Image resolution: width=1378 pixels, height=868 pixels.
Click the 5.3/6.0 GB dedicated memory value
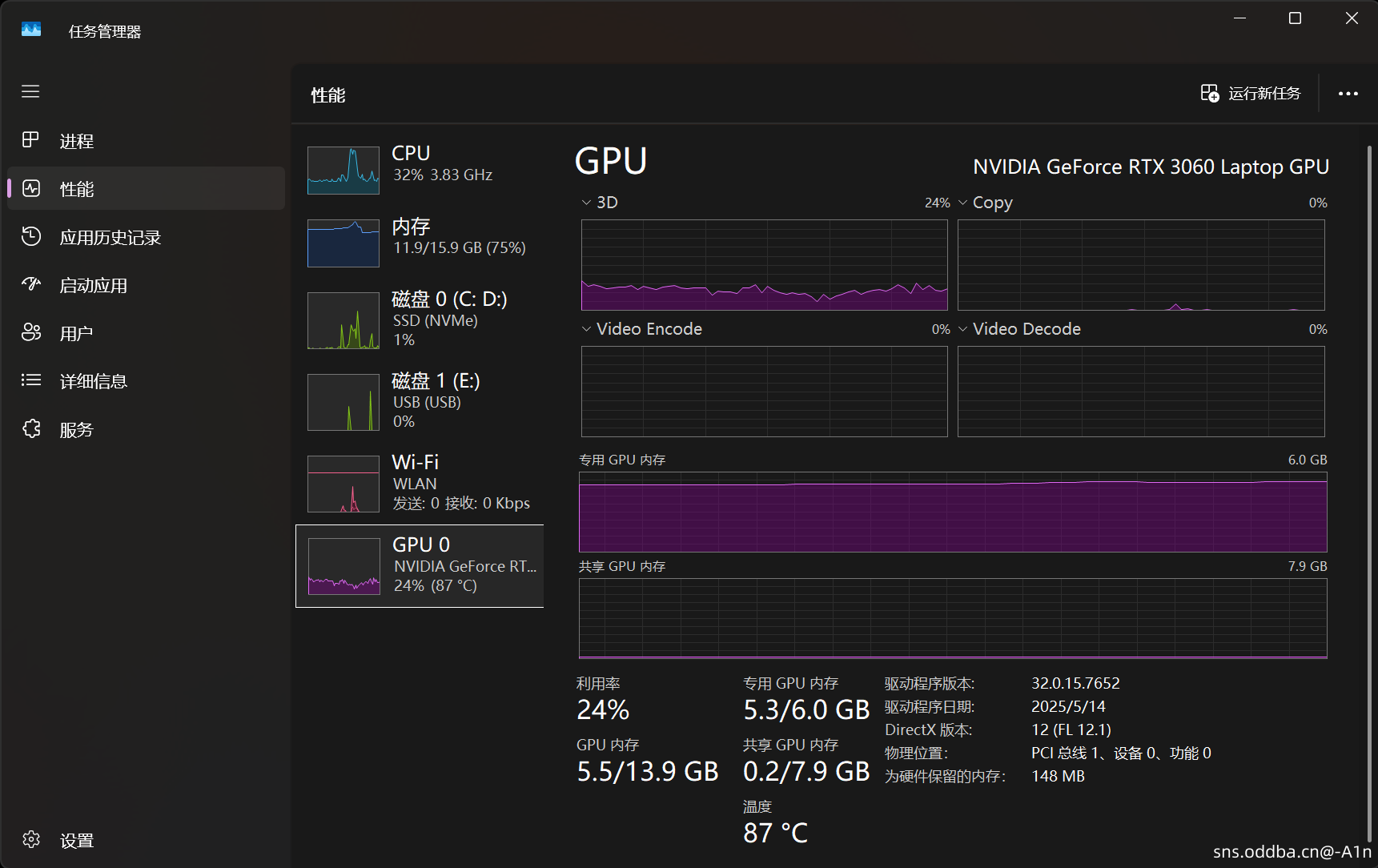806,710
